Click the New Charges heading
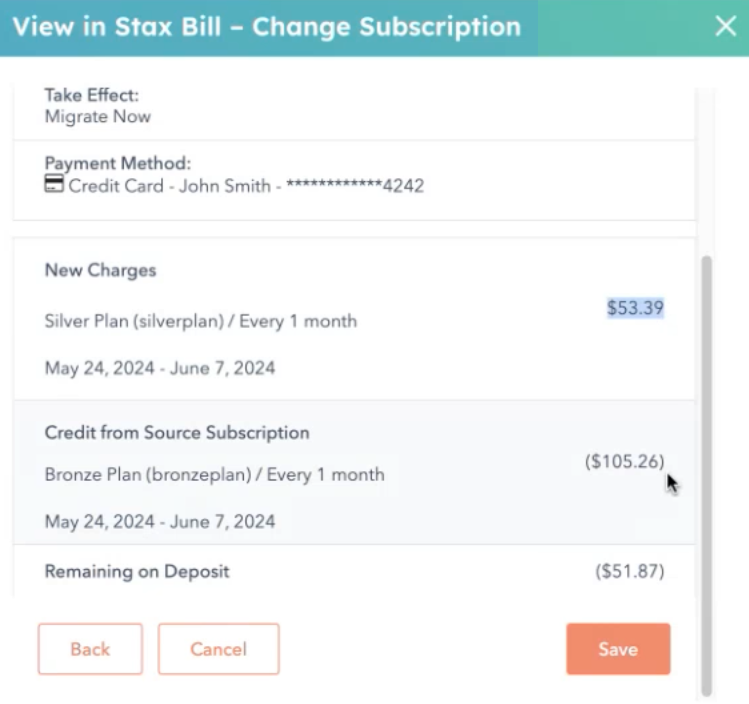The width and height of the screenshot is (749, 704). (100, 270)
